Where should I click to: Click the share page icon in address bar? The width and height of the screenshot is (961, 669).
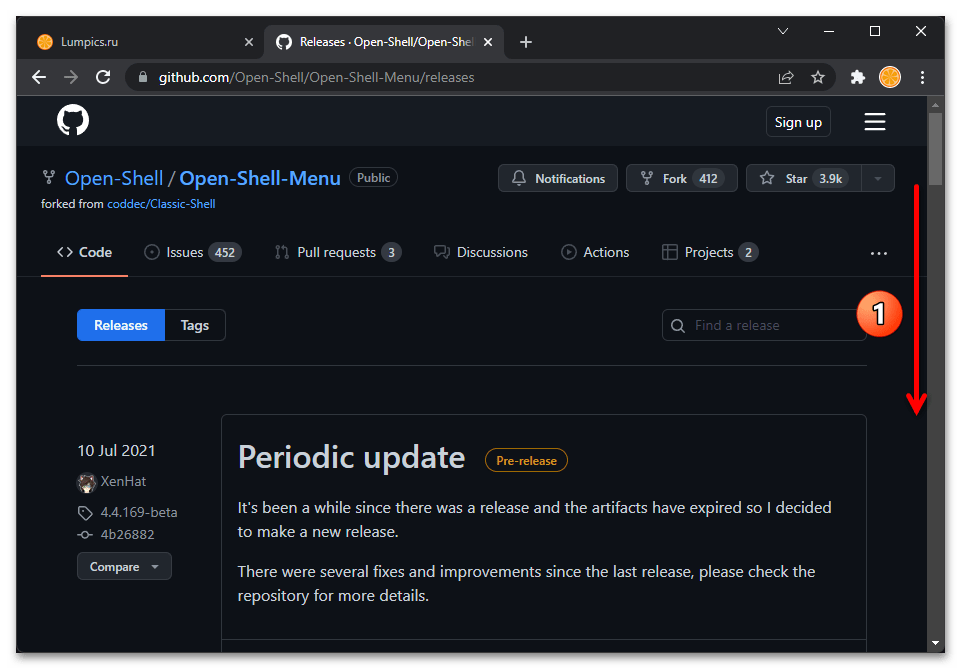pyautogui.click(x=786, y=77)
